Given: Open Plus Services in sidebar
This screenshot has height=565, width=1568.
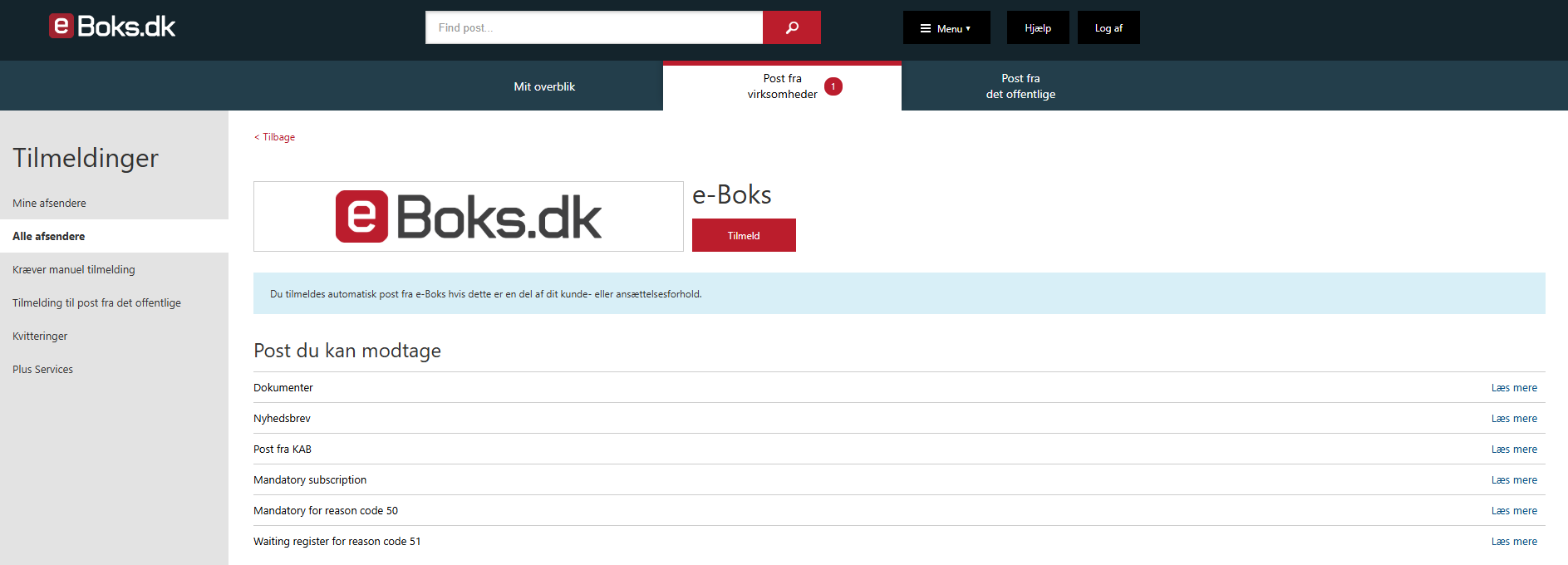Looking at the screenshot, I should 42,369.
